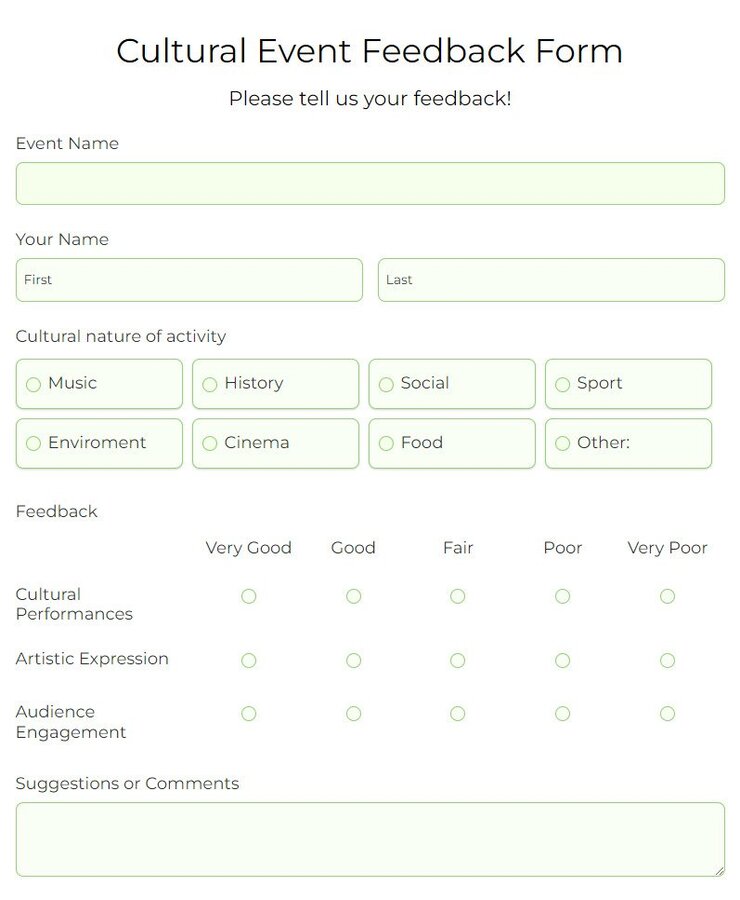
Task: Rate Artistic Expression as Very Poor
Action: click(667, 660)
